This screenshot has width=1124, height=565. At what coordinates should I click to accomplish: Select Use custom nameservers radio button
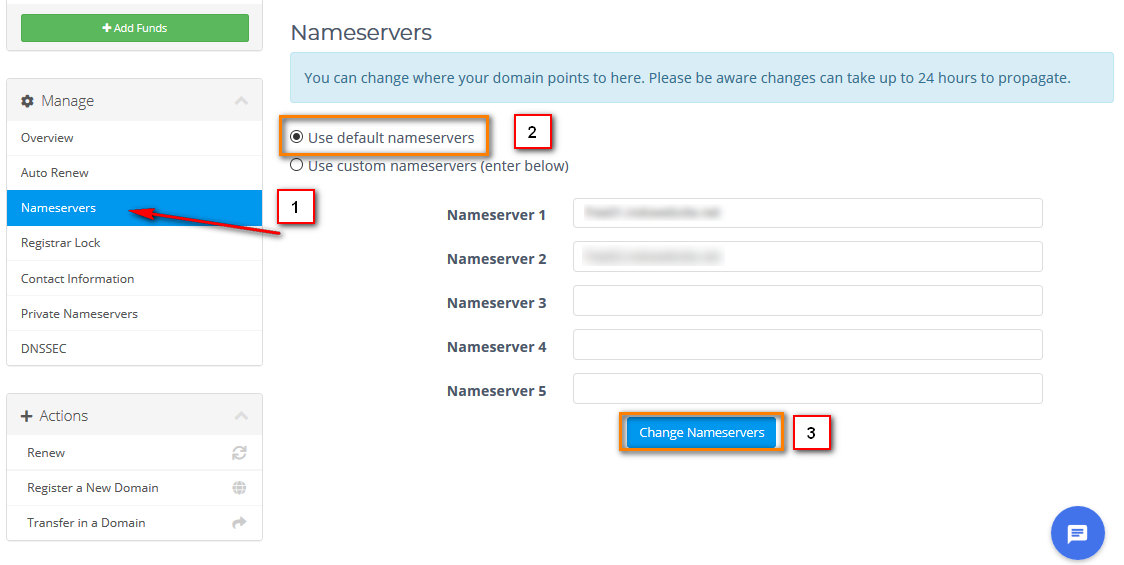click(296, 165)
